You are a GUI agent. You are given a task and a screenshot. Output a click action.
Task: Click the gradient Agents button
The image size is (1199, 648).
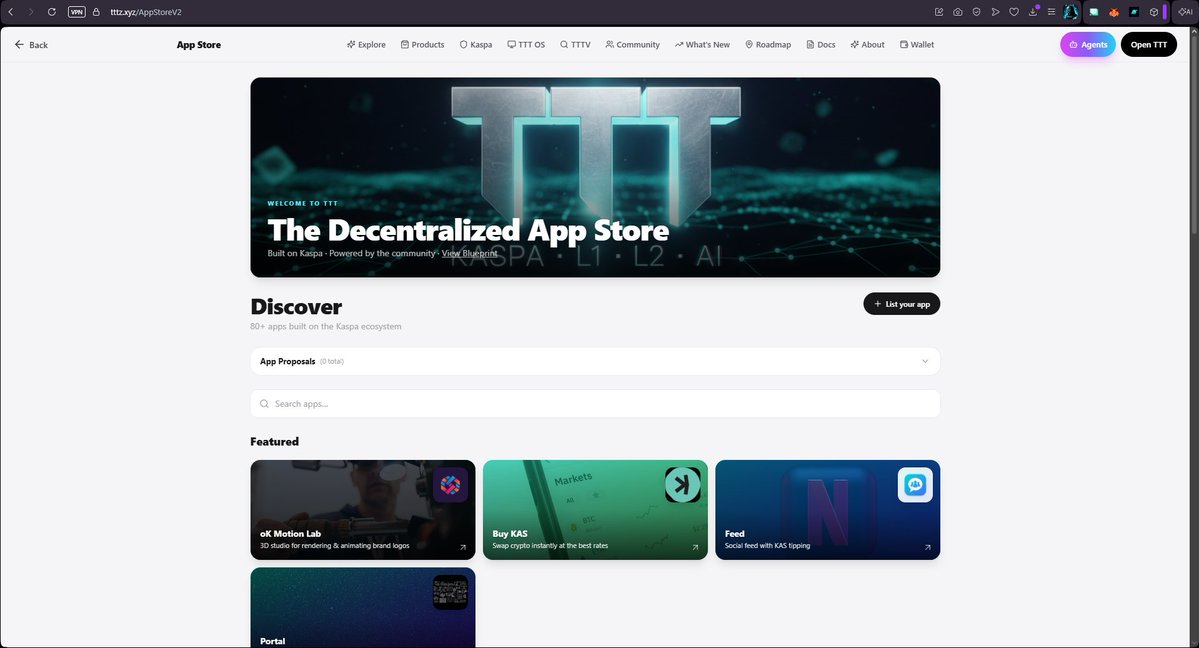(1087, 45)
